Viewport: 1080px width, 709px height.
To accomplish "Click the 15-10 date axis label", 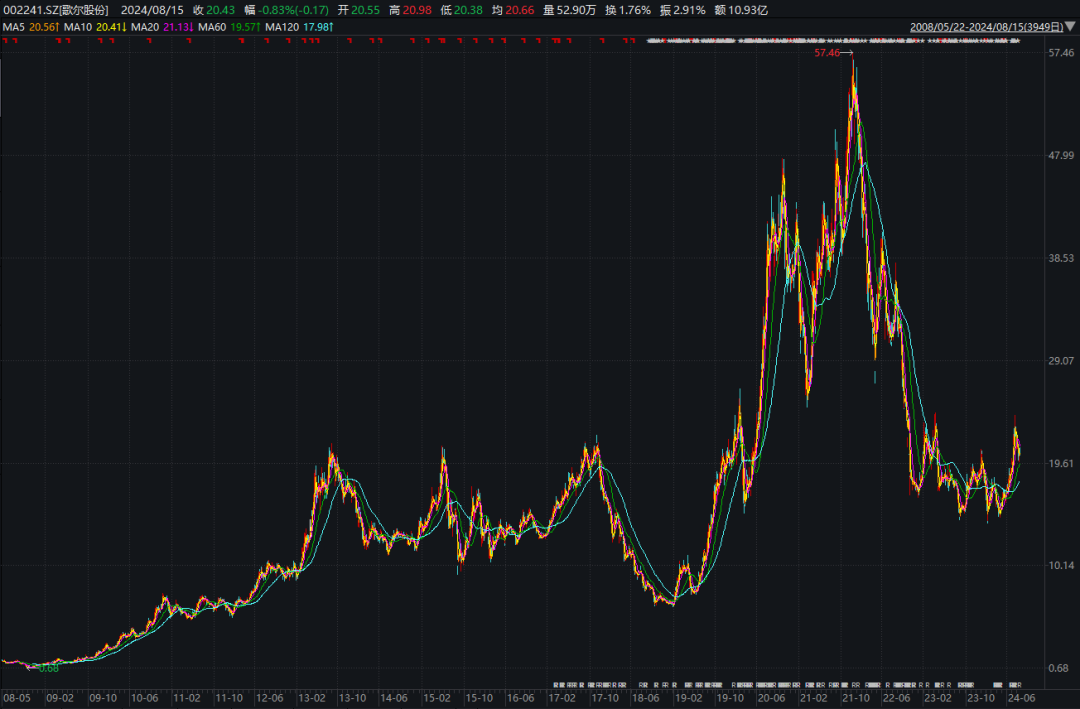I will click(479, 698).
